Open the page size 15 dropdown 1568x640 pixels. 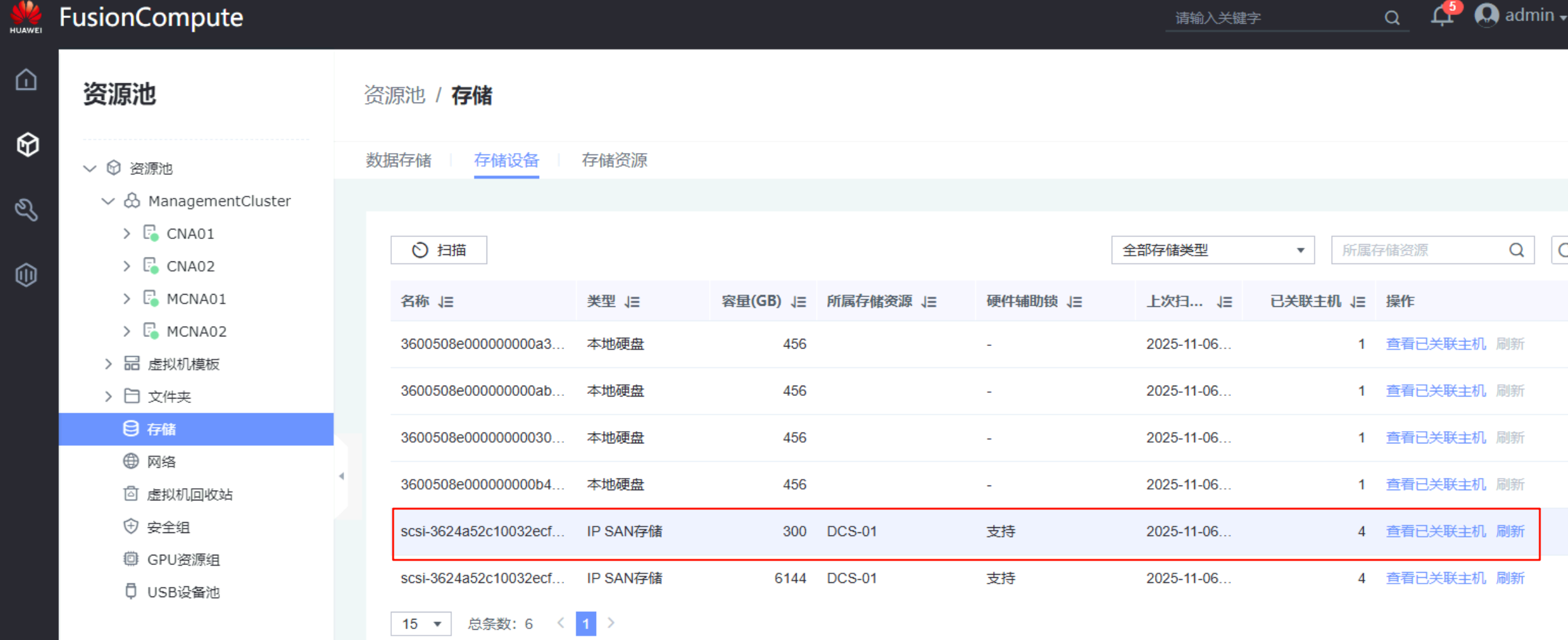pyautogui.click(x=421, y=623)
